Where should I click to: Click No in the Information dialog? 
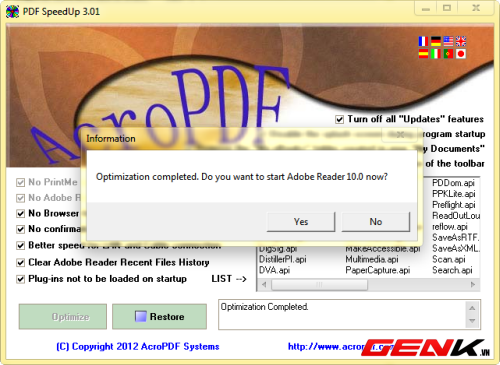[376, 222]
